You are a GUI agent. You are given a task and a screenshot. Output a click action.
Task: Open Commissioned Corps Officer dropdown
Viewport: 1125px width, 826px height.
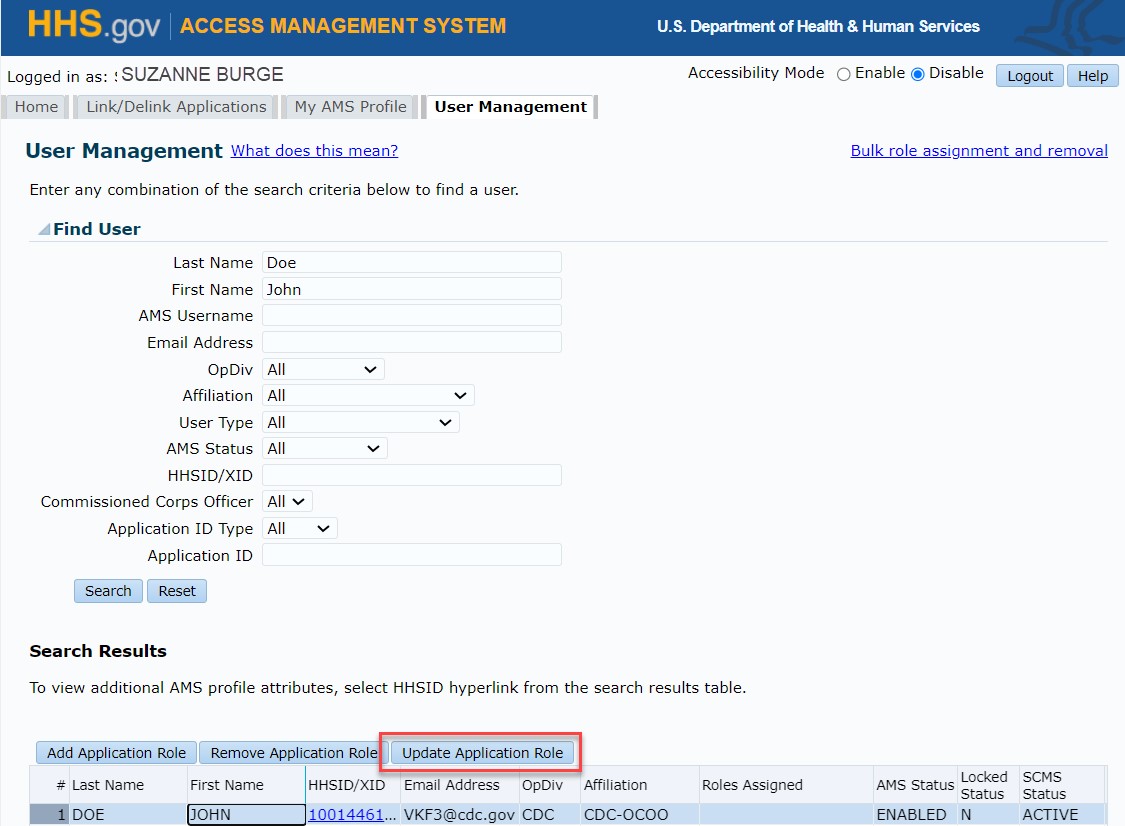(288, 502)
